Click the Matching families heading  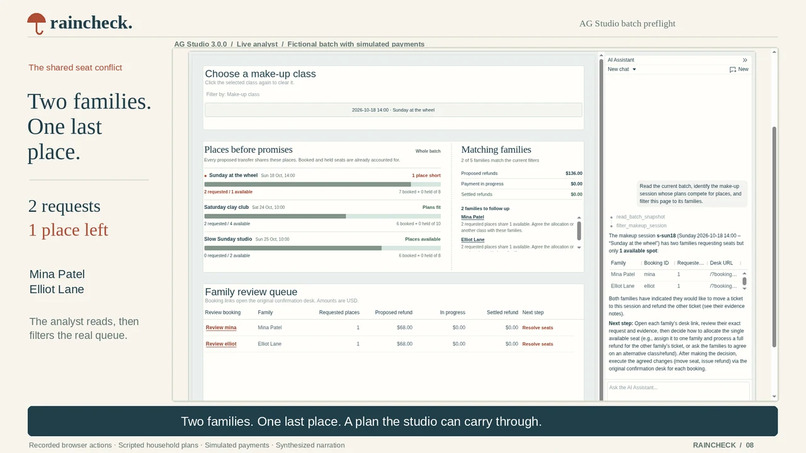pos(496,150)
